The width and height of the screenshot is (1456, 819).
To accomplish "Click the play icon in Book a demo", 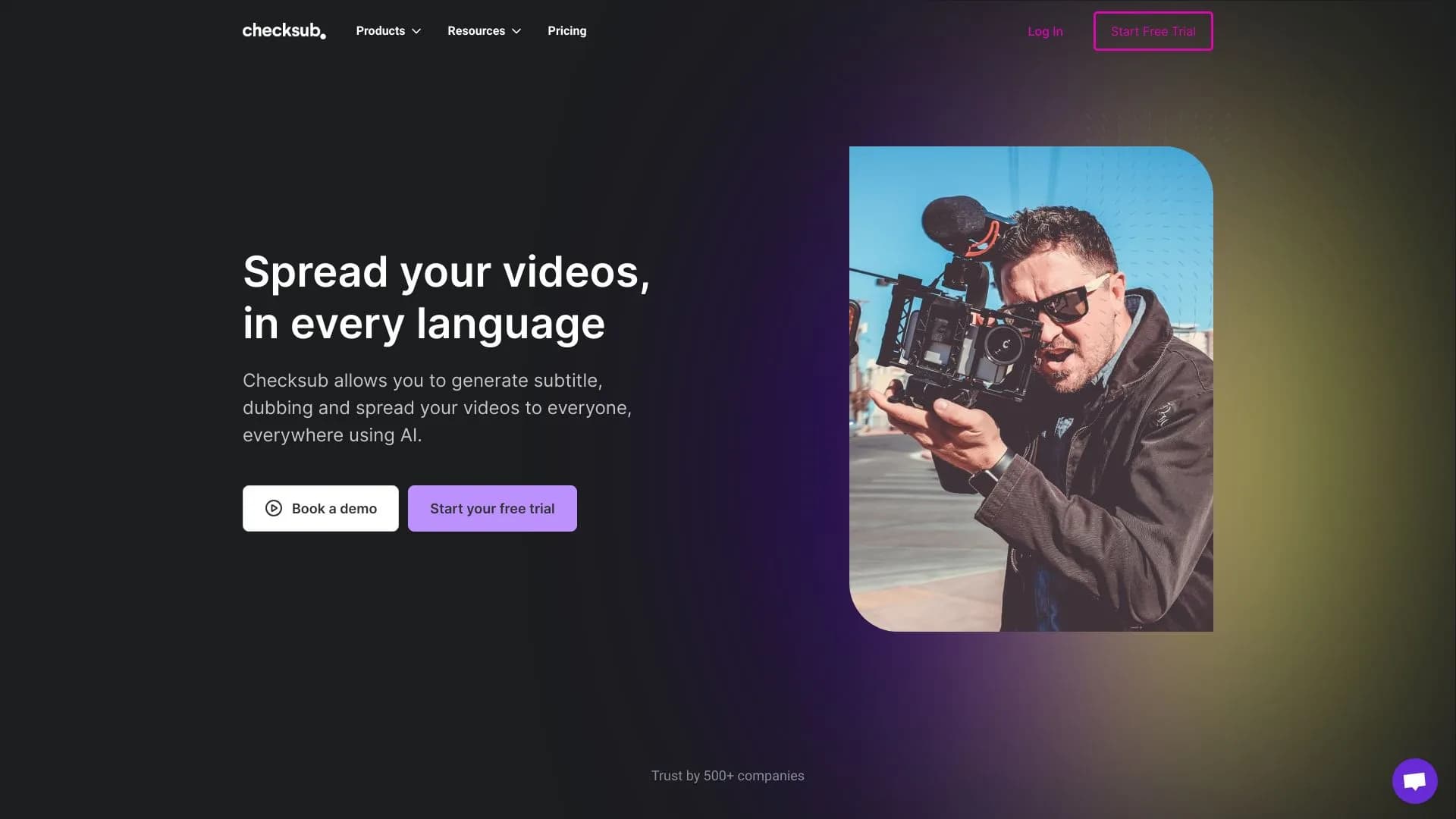I will [274, 508].
